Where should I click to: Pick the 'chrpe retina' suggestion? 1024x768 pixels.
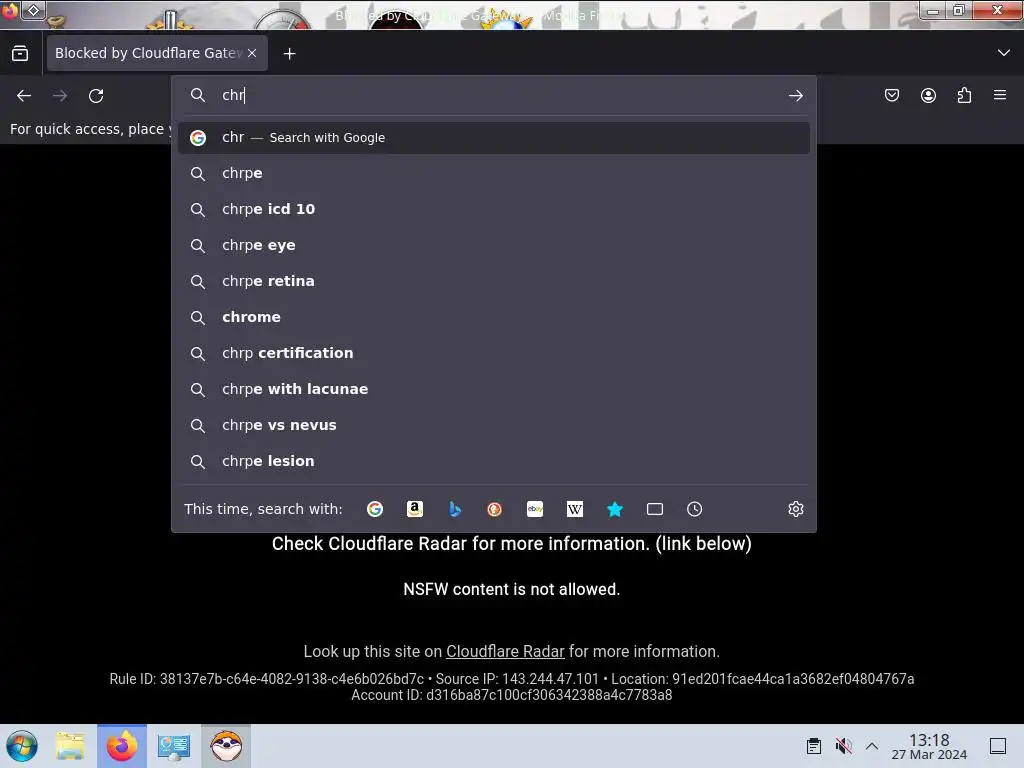coord(494,281)
